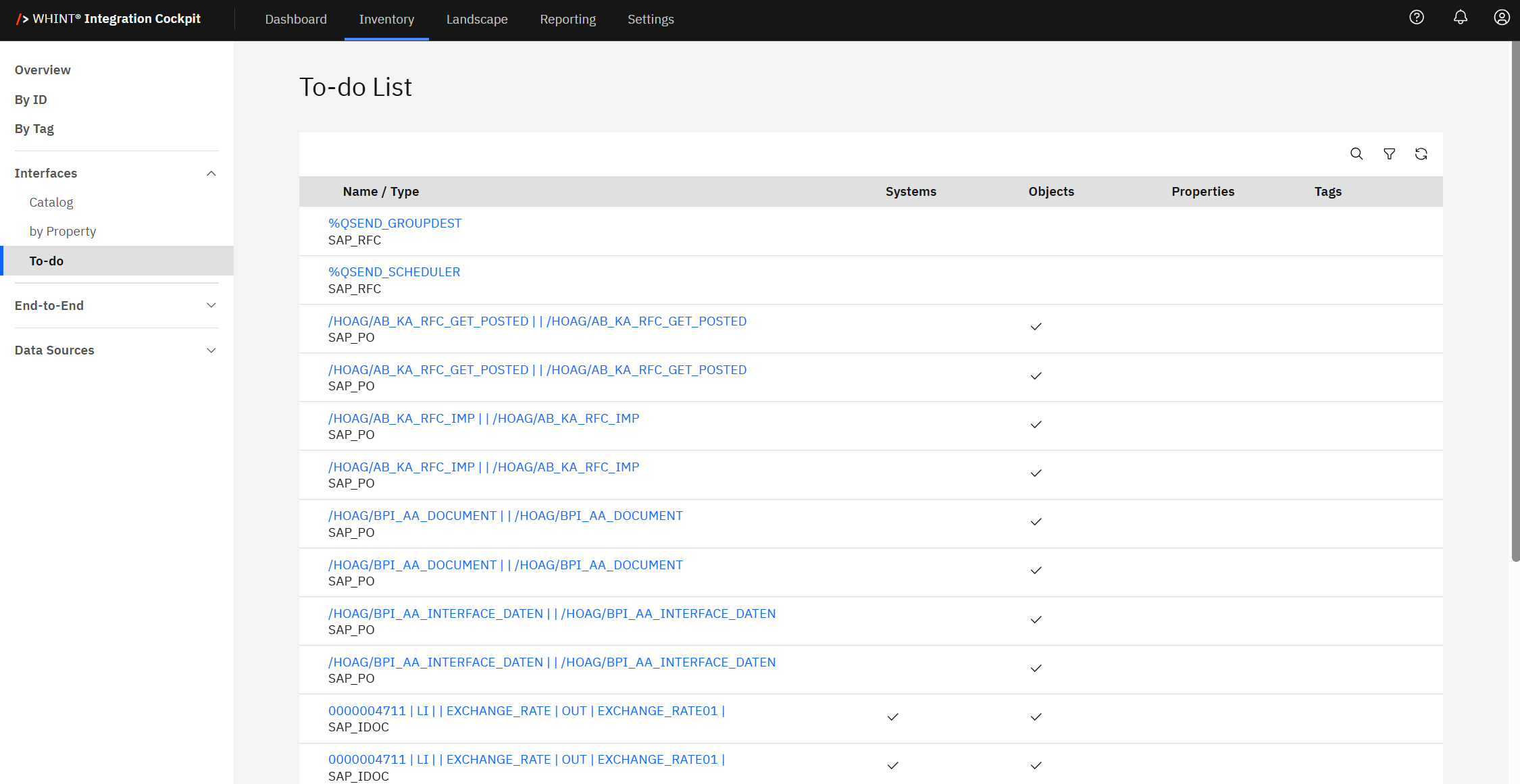Open the help question mark icon

(x=1417, y=18)
